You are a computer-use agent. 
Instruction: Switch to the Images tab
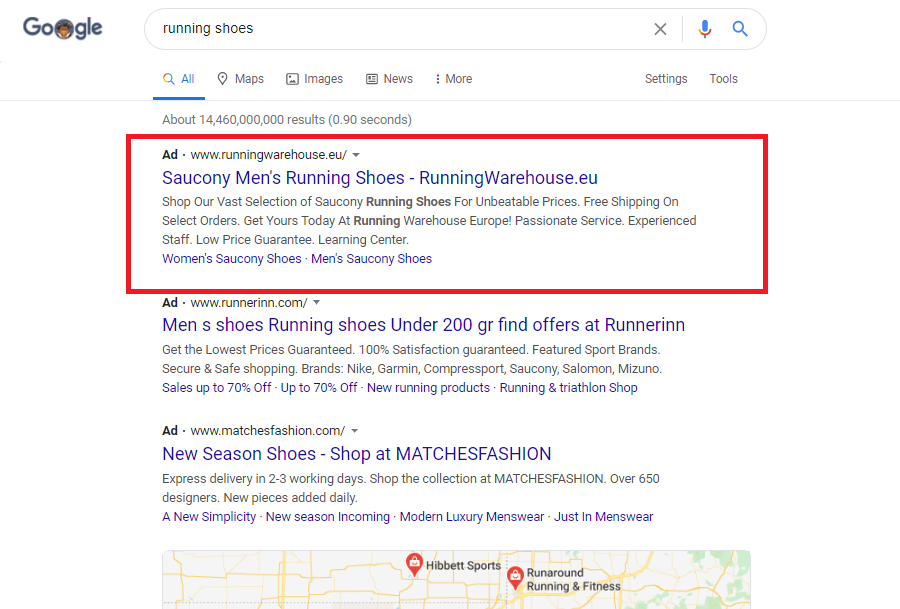pos(315,79)
